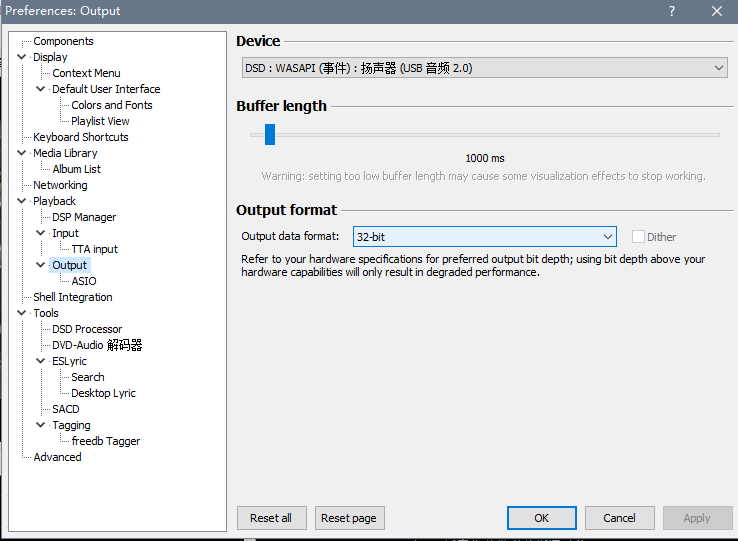Confirm settings with the OK button
The width and height of the screenshot is (738, 541).
[x=541, y=518]
